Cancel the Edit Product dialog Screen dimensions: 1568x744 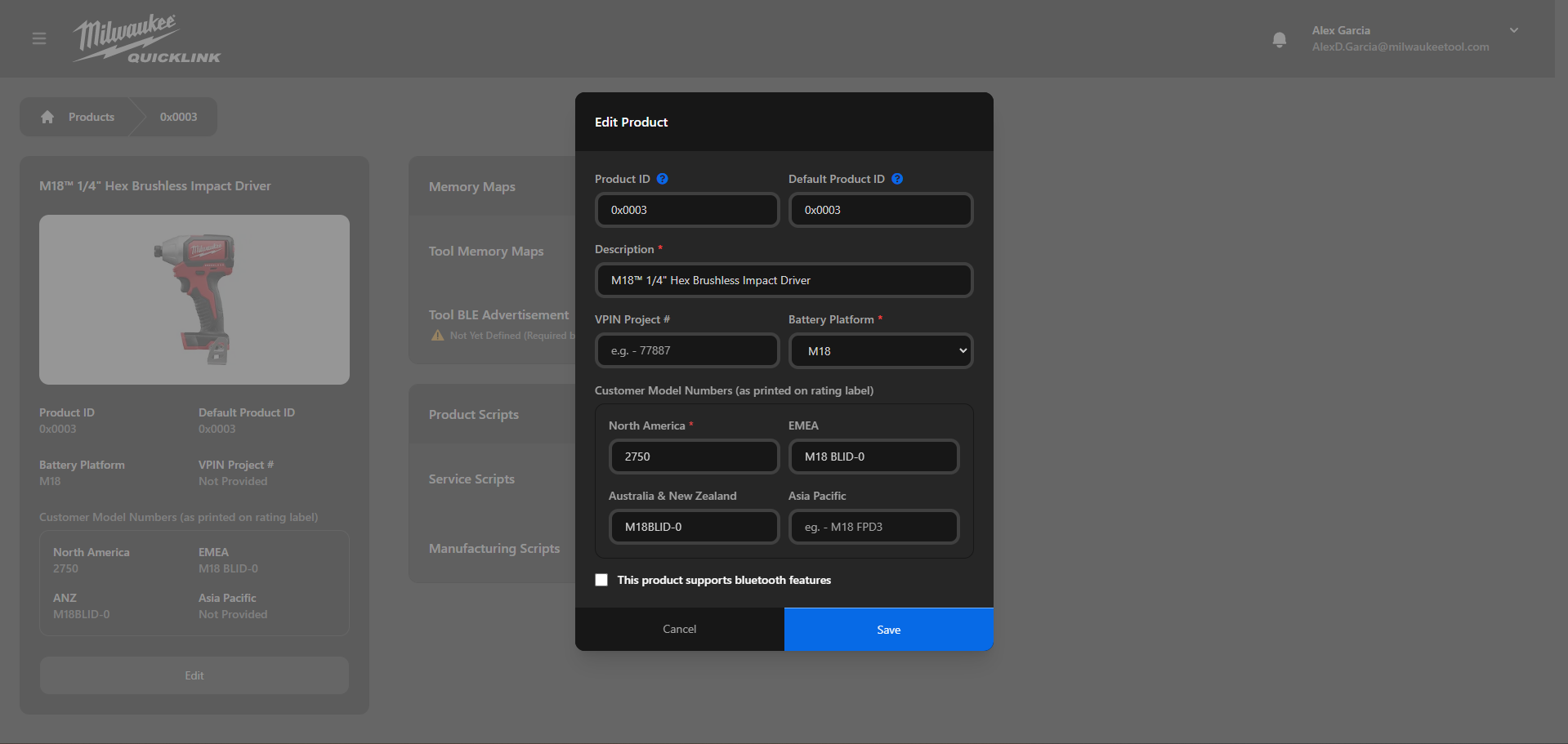coord(680,629)
